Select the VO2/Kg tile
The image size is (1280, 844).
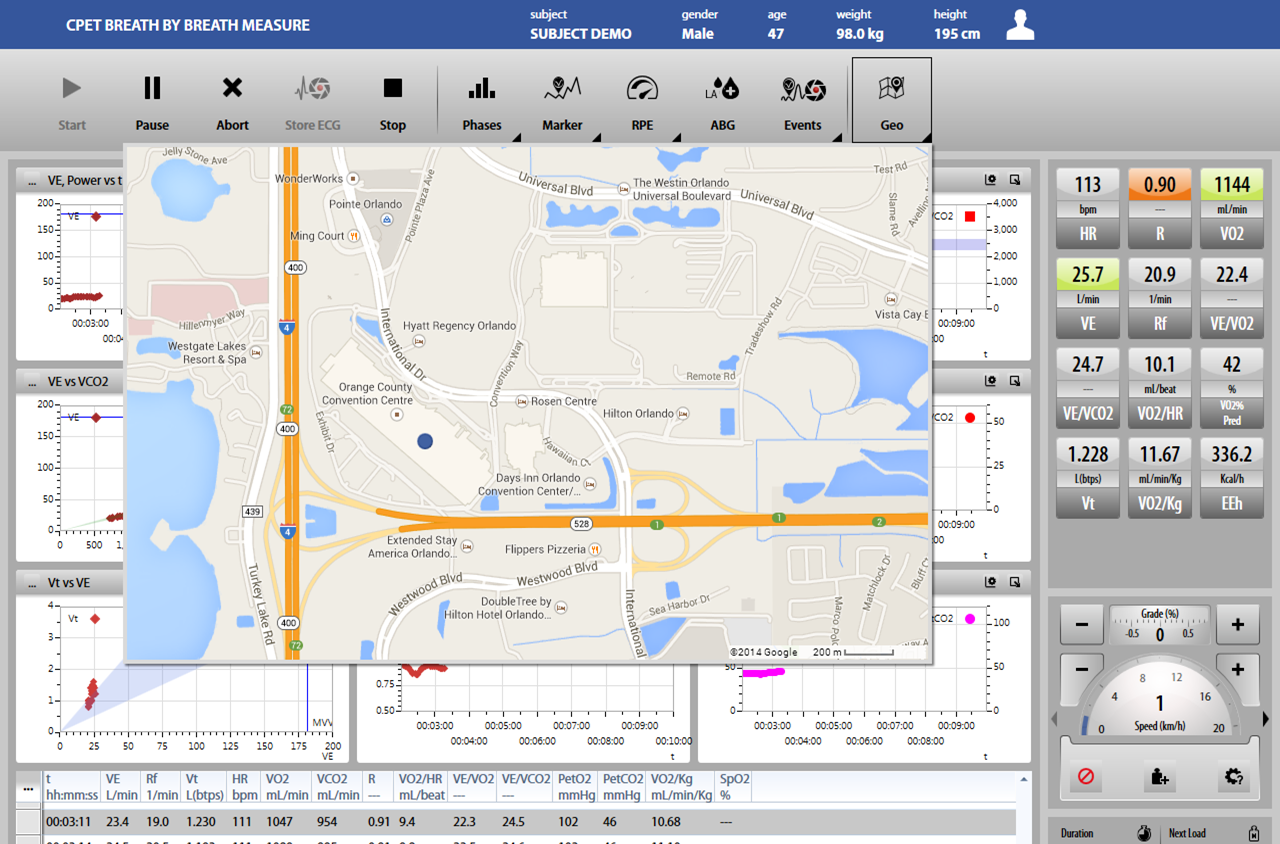(1160, 478)
